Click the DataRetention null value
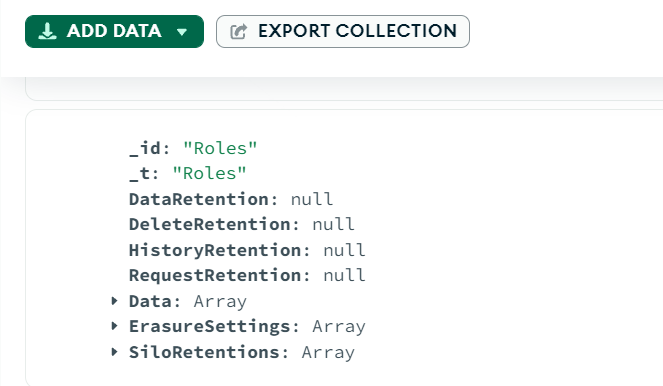This screenshot has height=386, width=663. 312,199
